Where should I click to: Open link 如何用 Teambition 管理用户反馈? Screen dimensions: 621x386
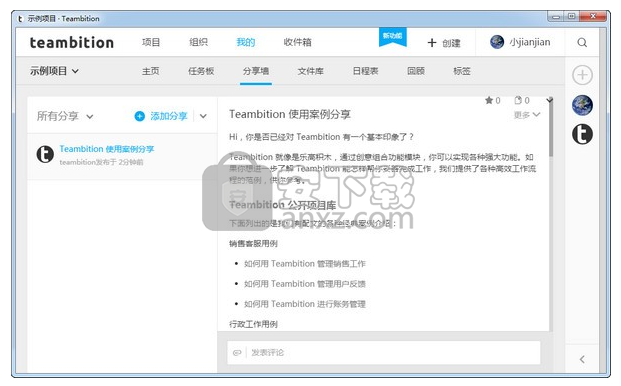305,284
